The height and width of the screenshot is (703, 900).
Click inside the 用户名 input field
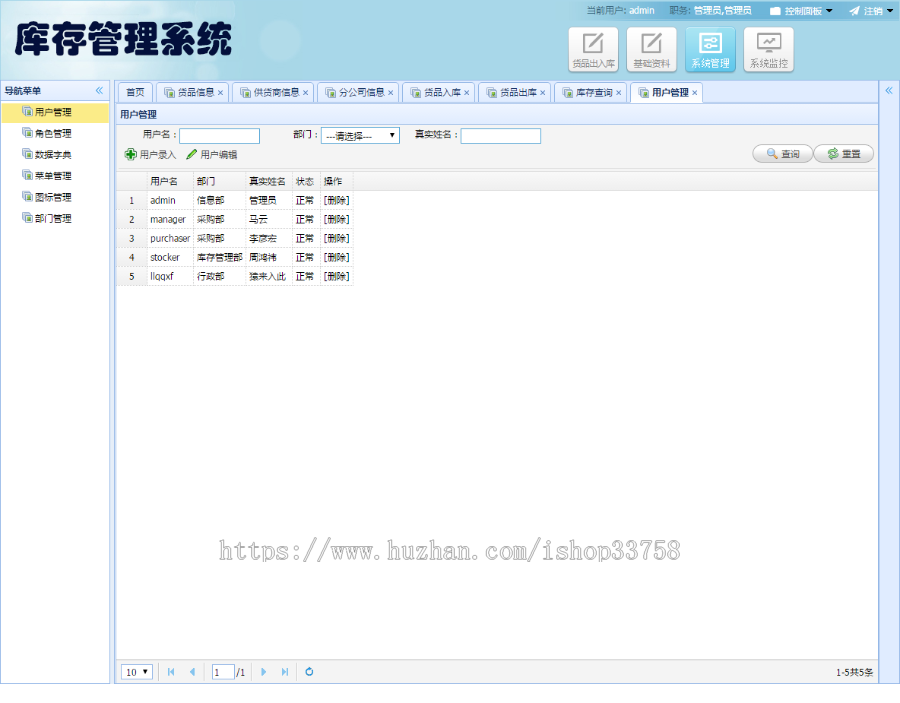click(220, 135)
